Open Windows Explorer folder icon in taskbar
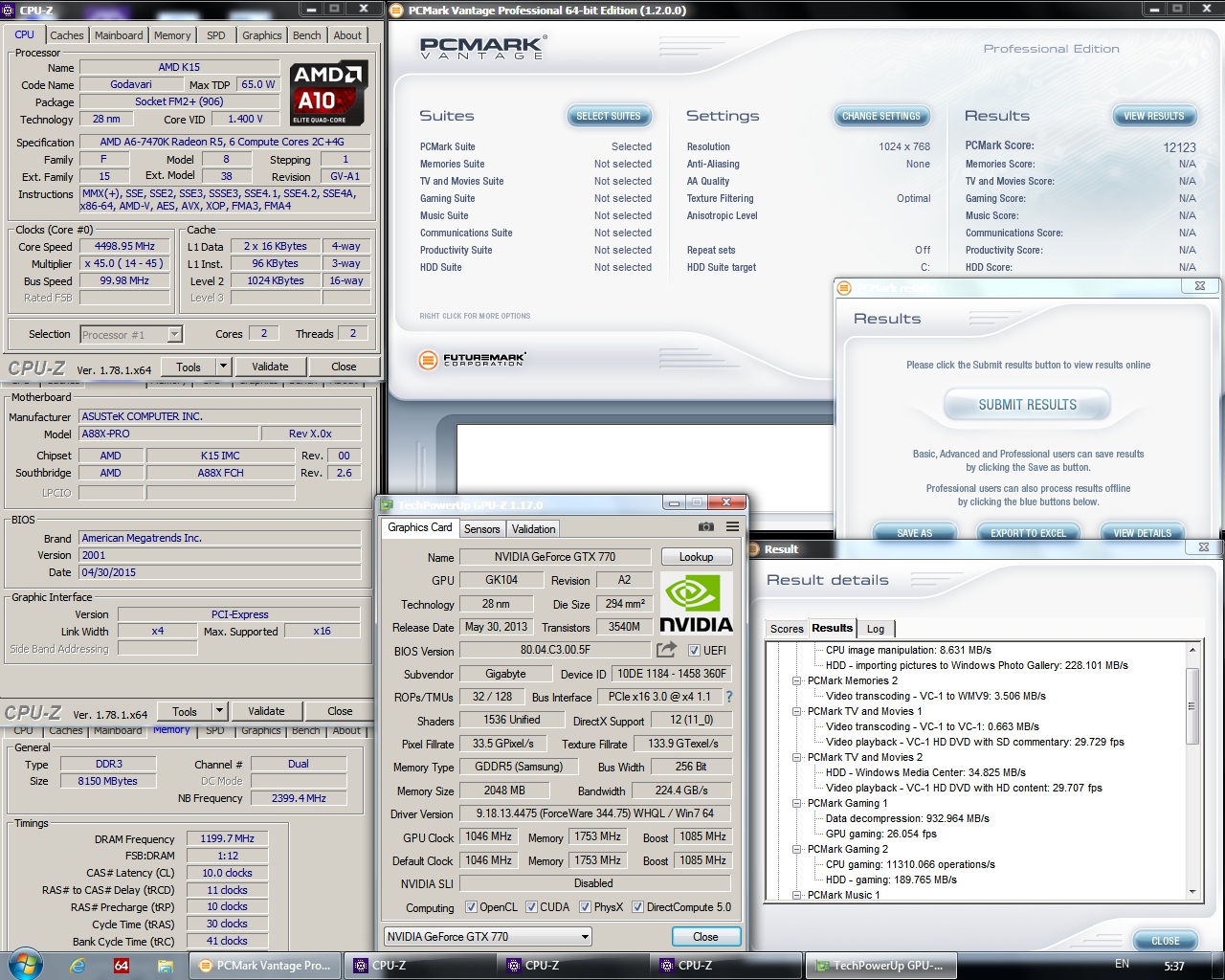The width and height of the screenshot is (1225, 980). point(165,966)
